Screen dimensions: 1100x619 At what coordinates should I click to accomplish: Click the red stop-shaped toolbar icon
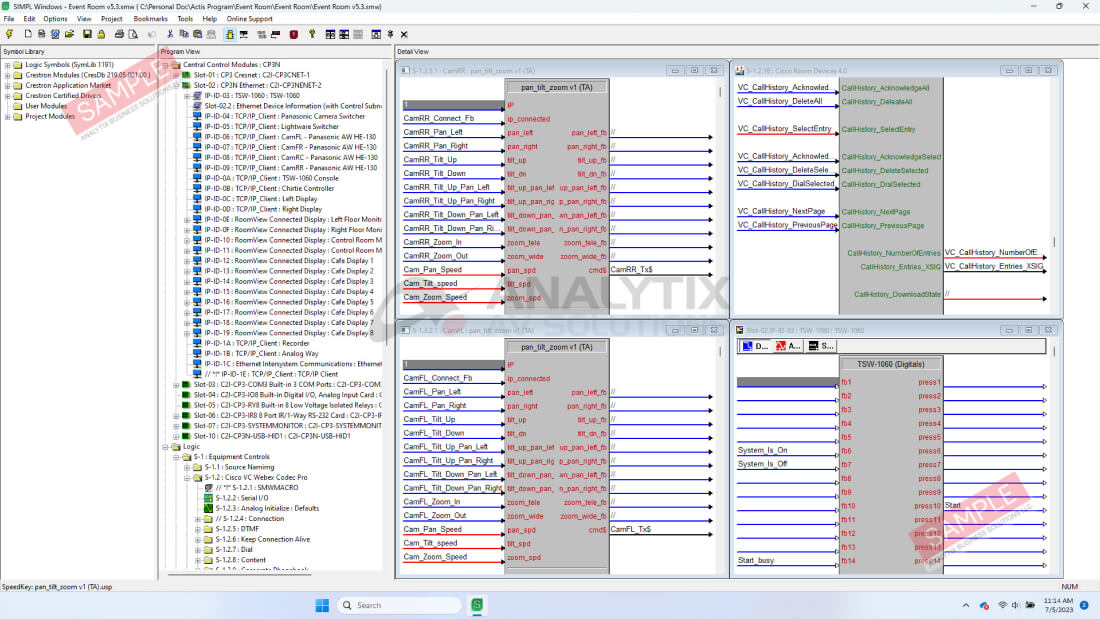(293, 34)
